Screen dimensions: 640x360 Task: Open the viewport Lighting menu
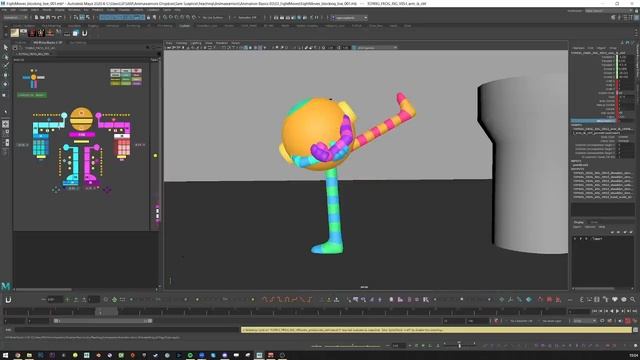pos(196,43)
